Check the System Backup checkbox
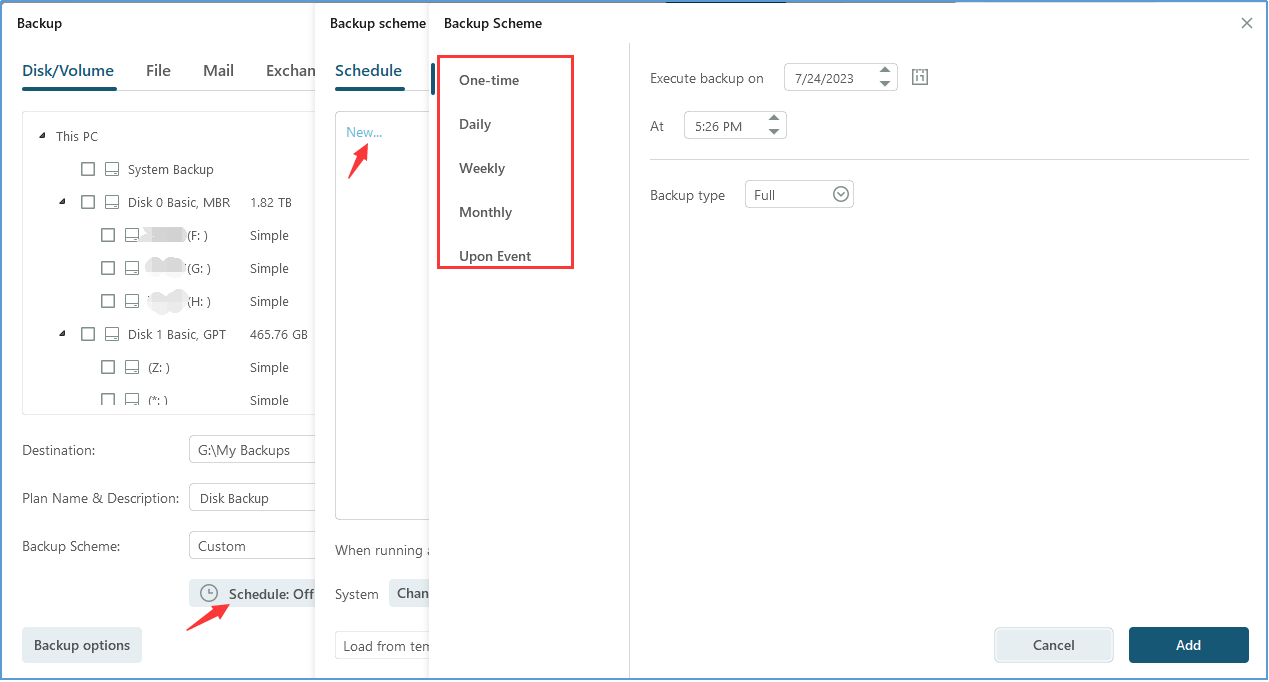This screenshot has height=682, width=1269. (x=87, y=168)
